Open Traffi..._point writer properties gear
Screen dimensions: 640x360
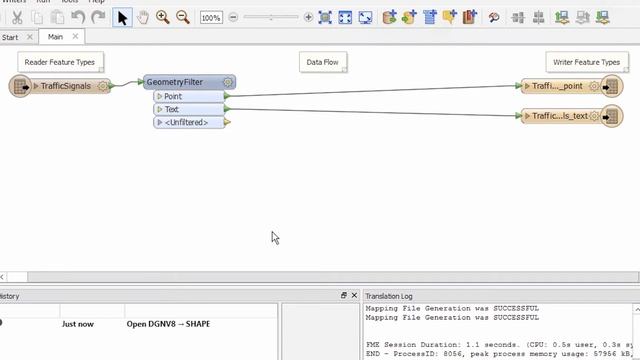coord(594,86)
